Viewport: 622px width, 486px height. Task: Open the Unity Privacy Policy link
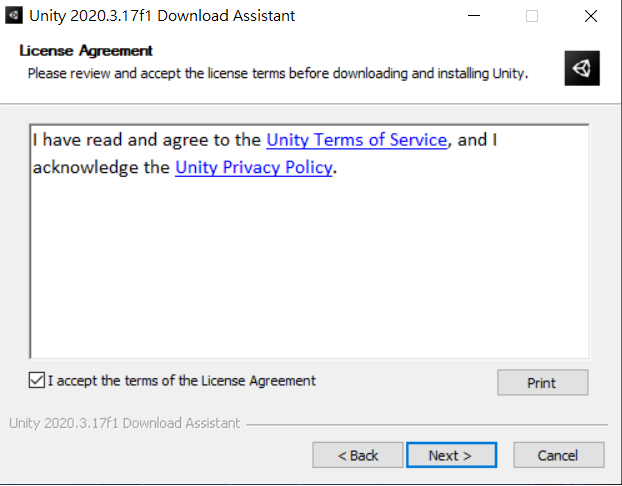(253, 168)
